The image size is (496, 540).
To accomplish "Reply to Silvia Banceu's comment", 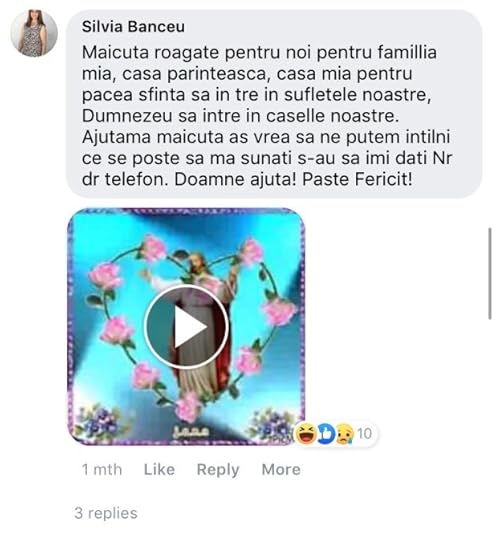I will 218,470.
